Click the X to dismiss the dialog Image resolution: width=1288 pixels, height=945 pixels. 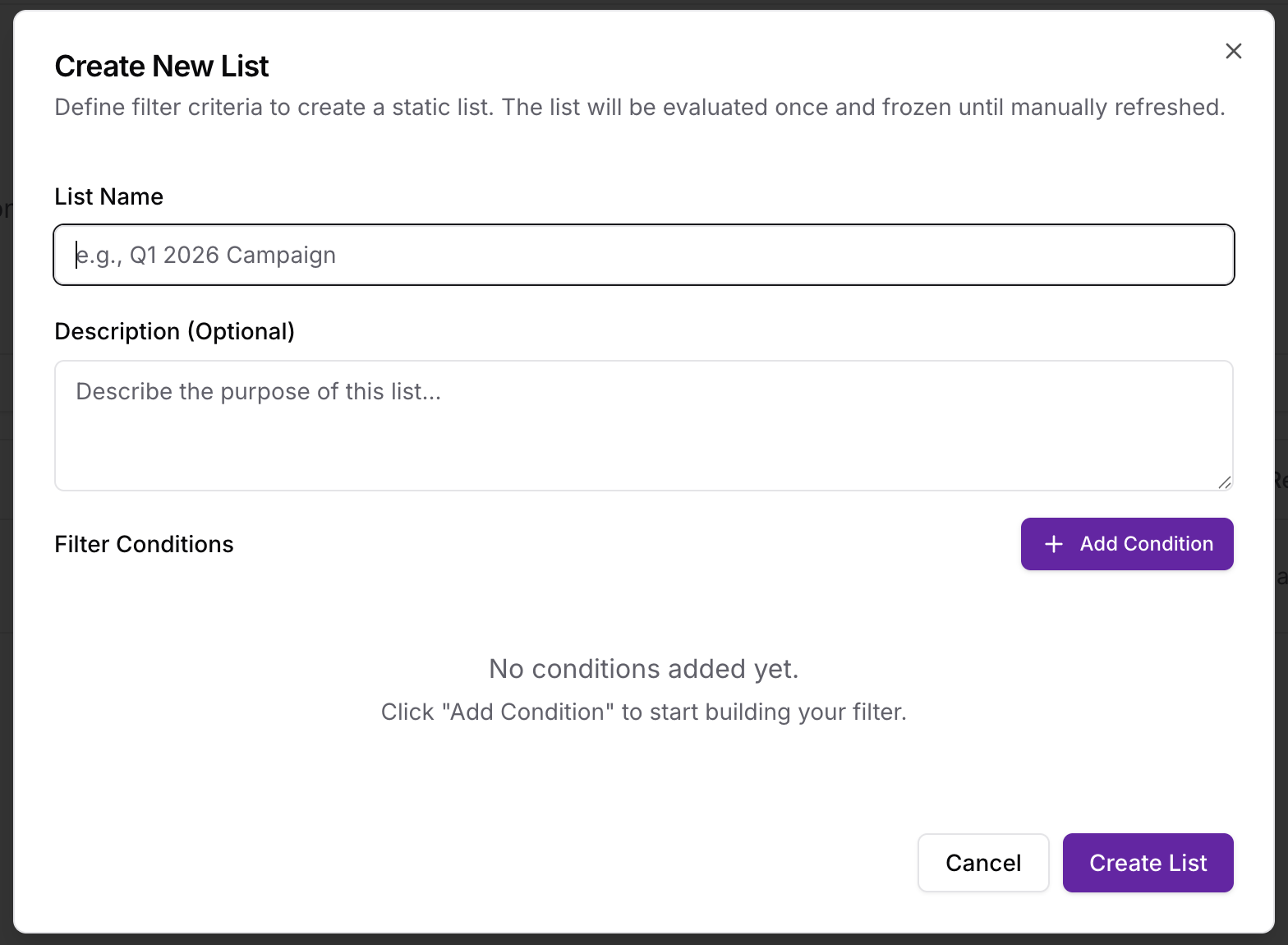click(x=1233, y=51)
